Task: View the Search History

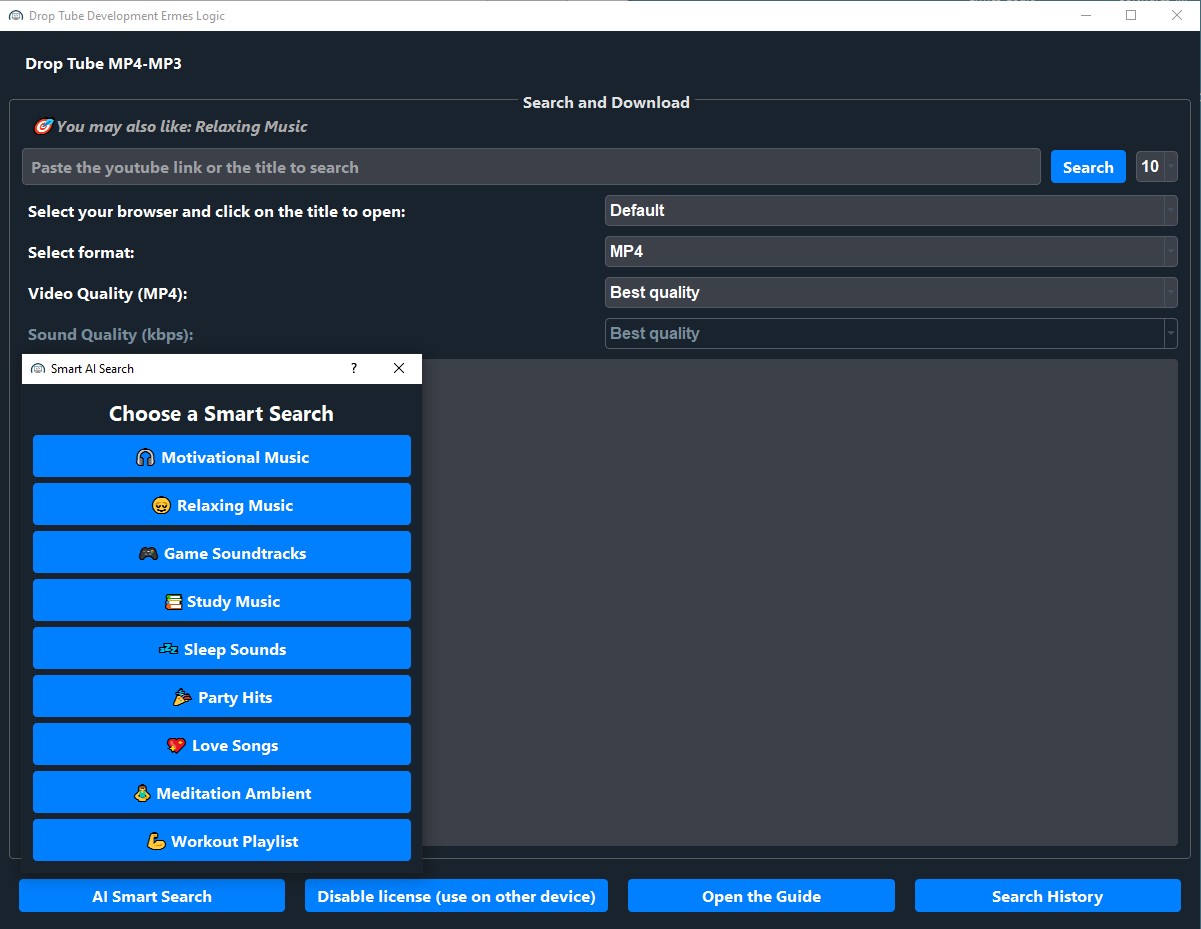Action: (x=1047, y=897)
